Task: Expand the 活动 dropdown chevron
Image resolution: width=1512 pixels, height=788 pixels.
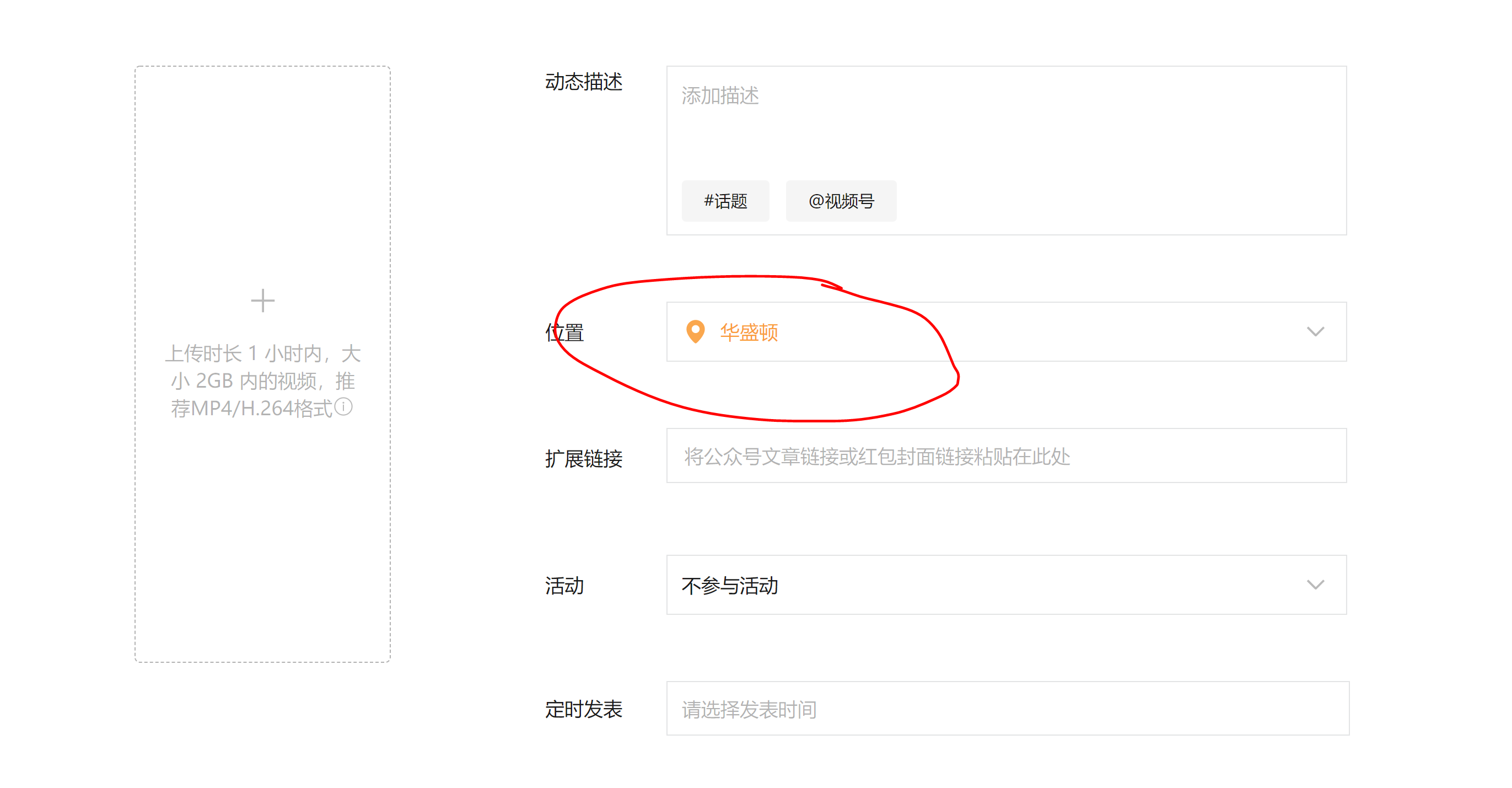Action: click(1315, 585)
